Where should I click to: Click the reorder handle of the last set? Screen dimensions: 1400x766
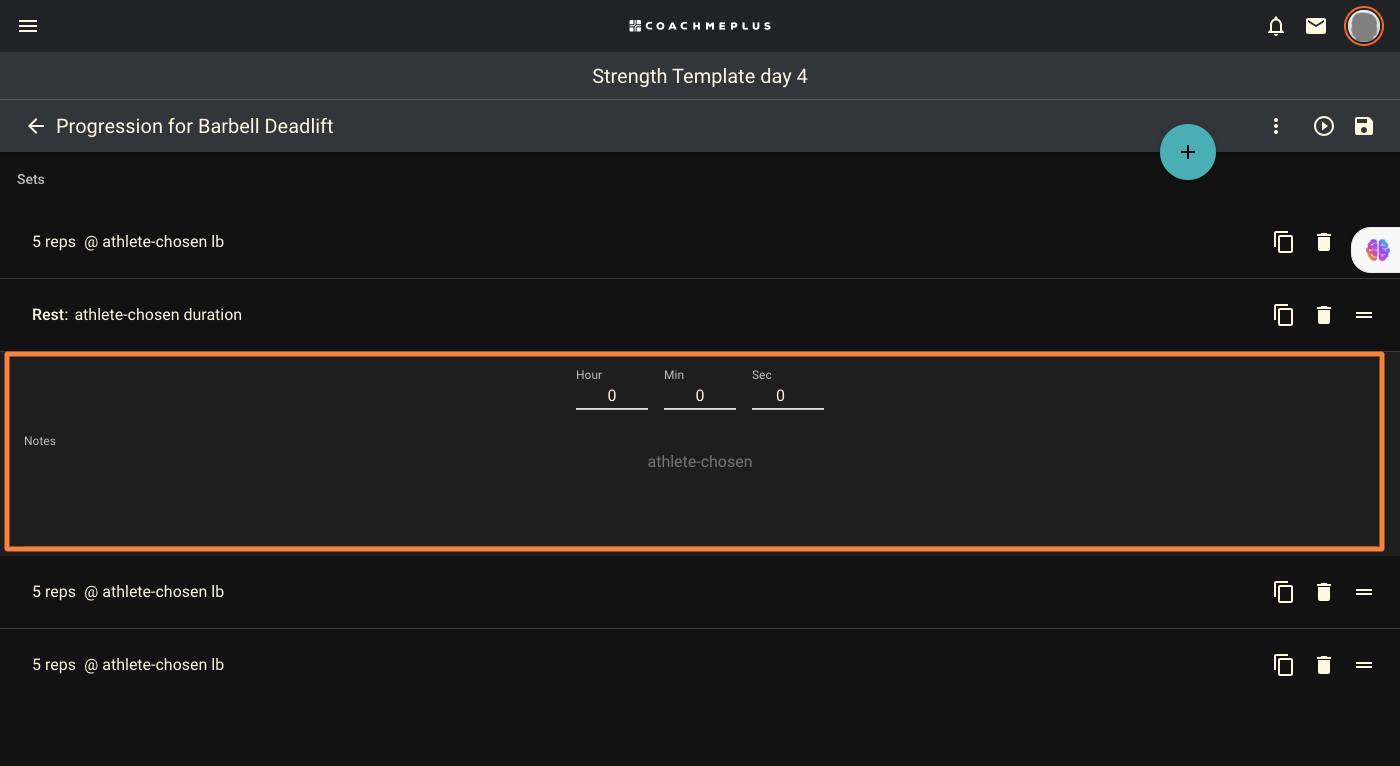1364,665
